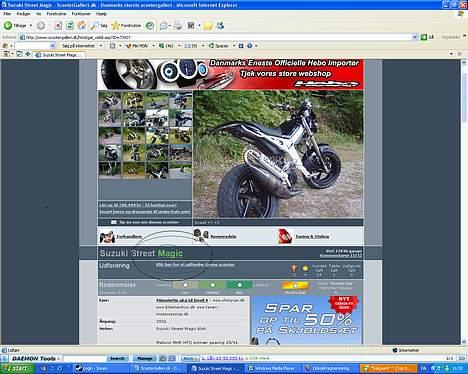Click the green Gå go button
This screenshot has height=374, width=468.
point(427,37)
